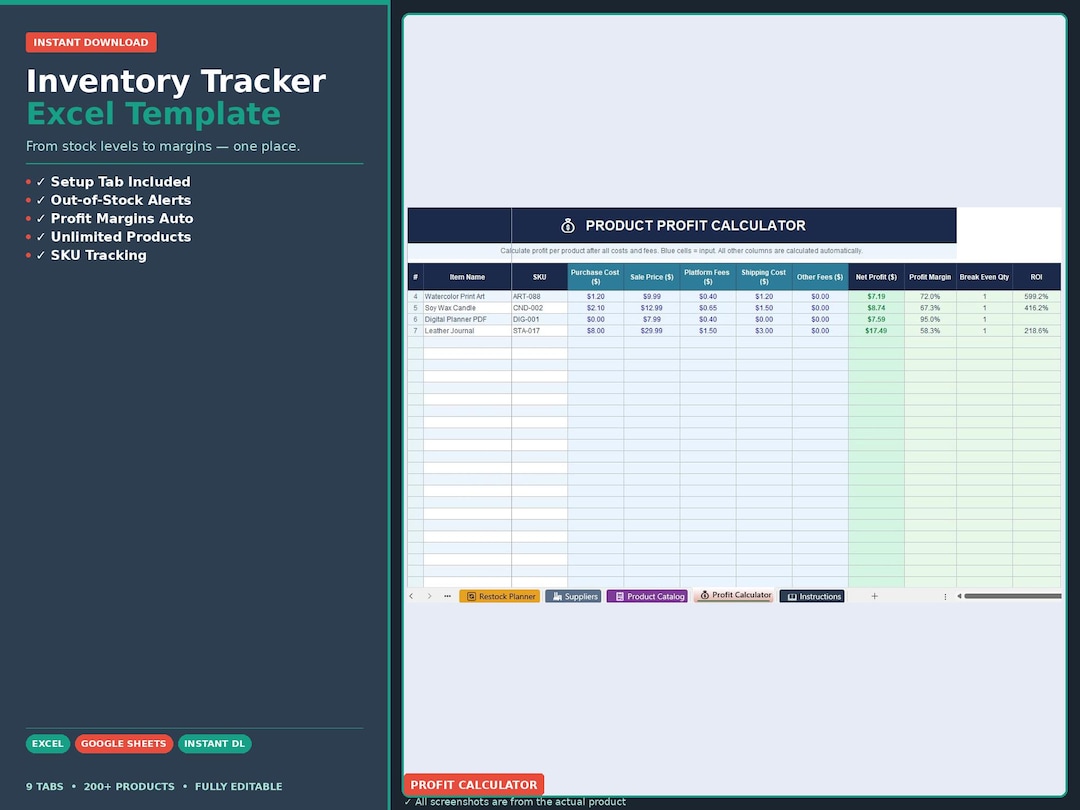The width and height of the screenshot is (1080, 810).
Task: Click the 72.0% profit margin cell
Action: pyautogui.click(x=930, y=297)
